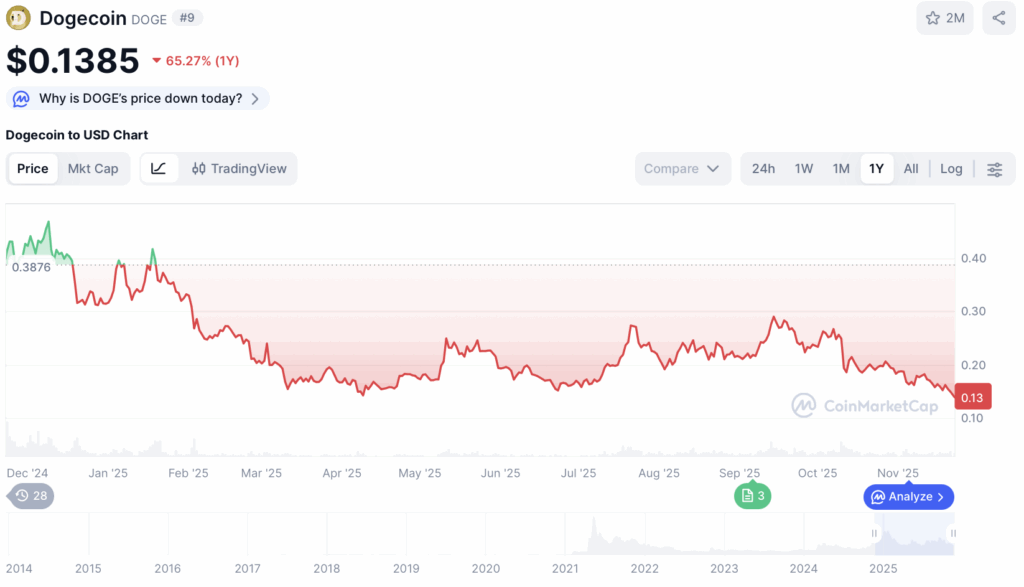This screenshot has height=587, width=1024.
Task: Open the Compare dropdown
Action: [682, 169]
